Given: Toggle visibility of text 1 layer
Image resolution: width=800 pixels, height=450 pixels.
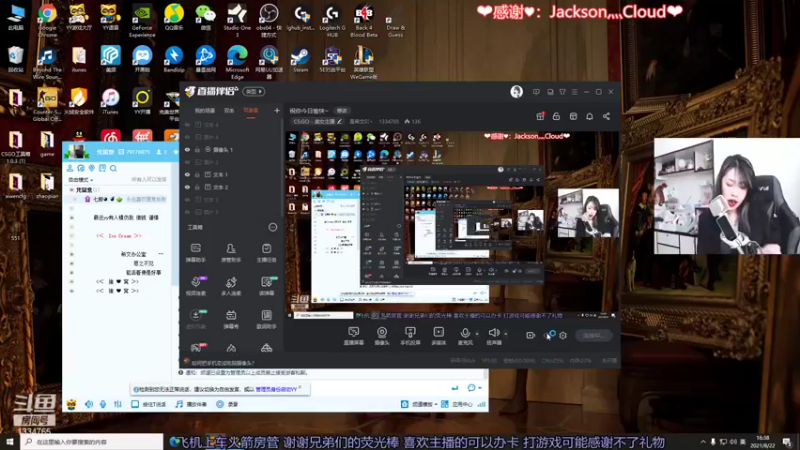Looking at the screenshot, I should (x=187, y=174).
